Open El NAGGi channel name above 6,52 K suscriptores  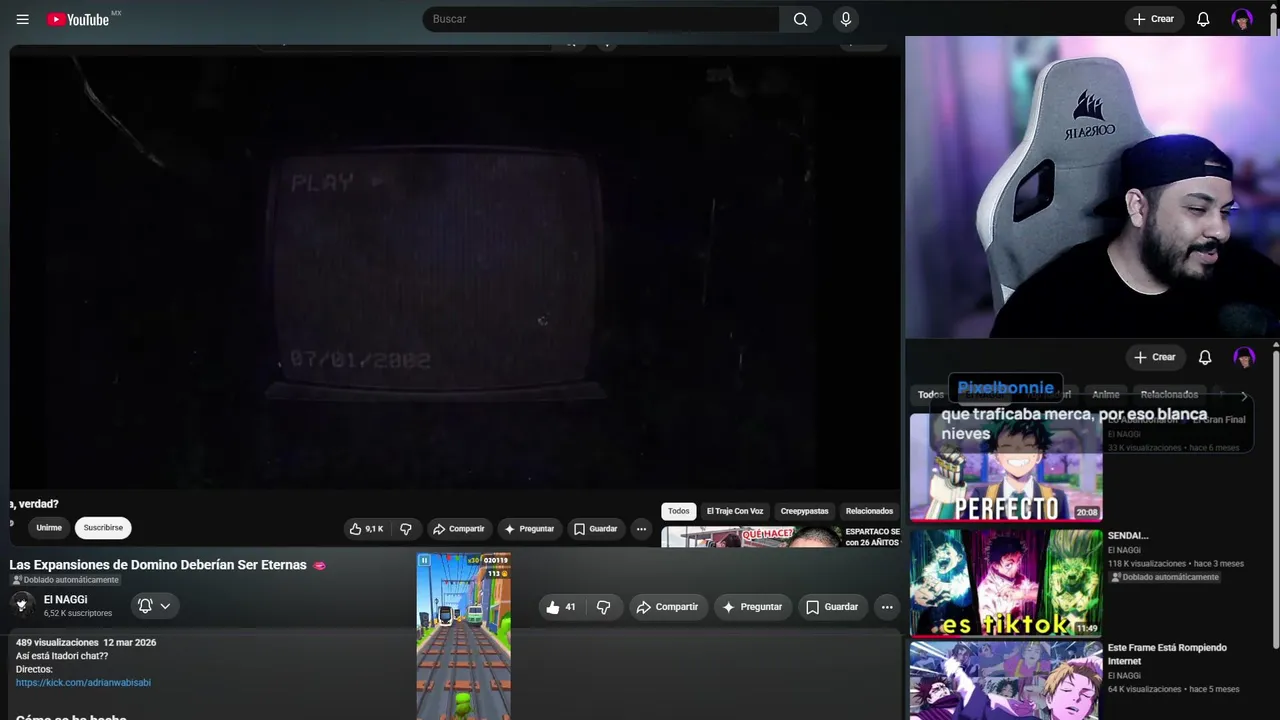65,600
